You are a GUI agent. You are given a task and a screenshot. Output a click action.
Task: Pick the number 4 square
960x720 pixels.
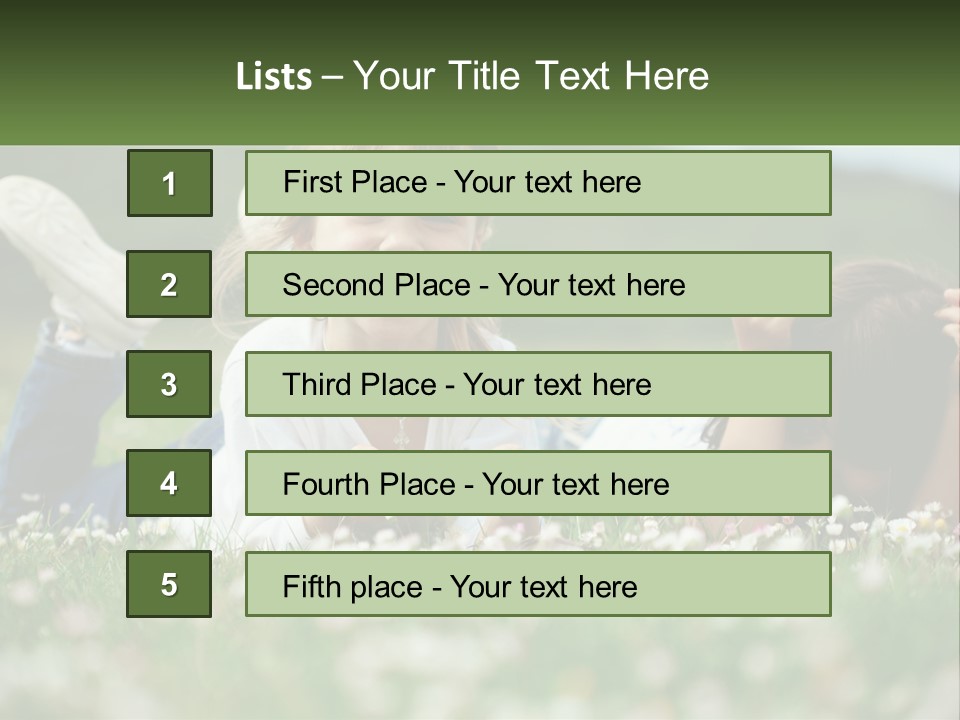tap(169, 484)
